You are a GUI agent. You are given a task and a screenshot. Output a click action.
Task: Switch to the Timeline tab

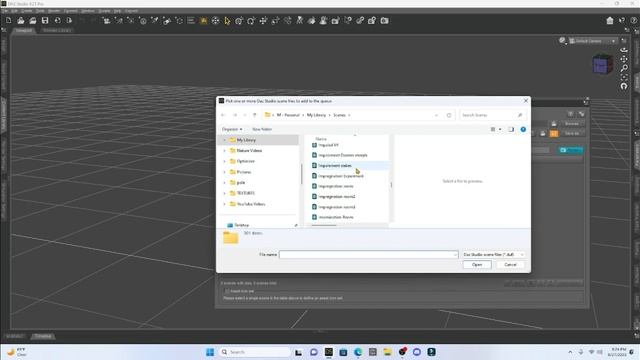tap(43, 336)
